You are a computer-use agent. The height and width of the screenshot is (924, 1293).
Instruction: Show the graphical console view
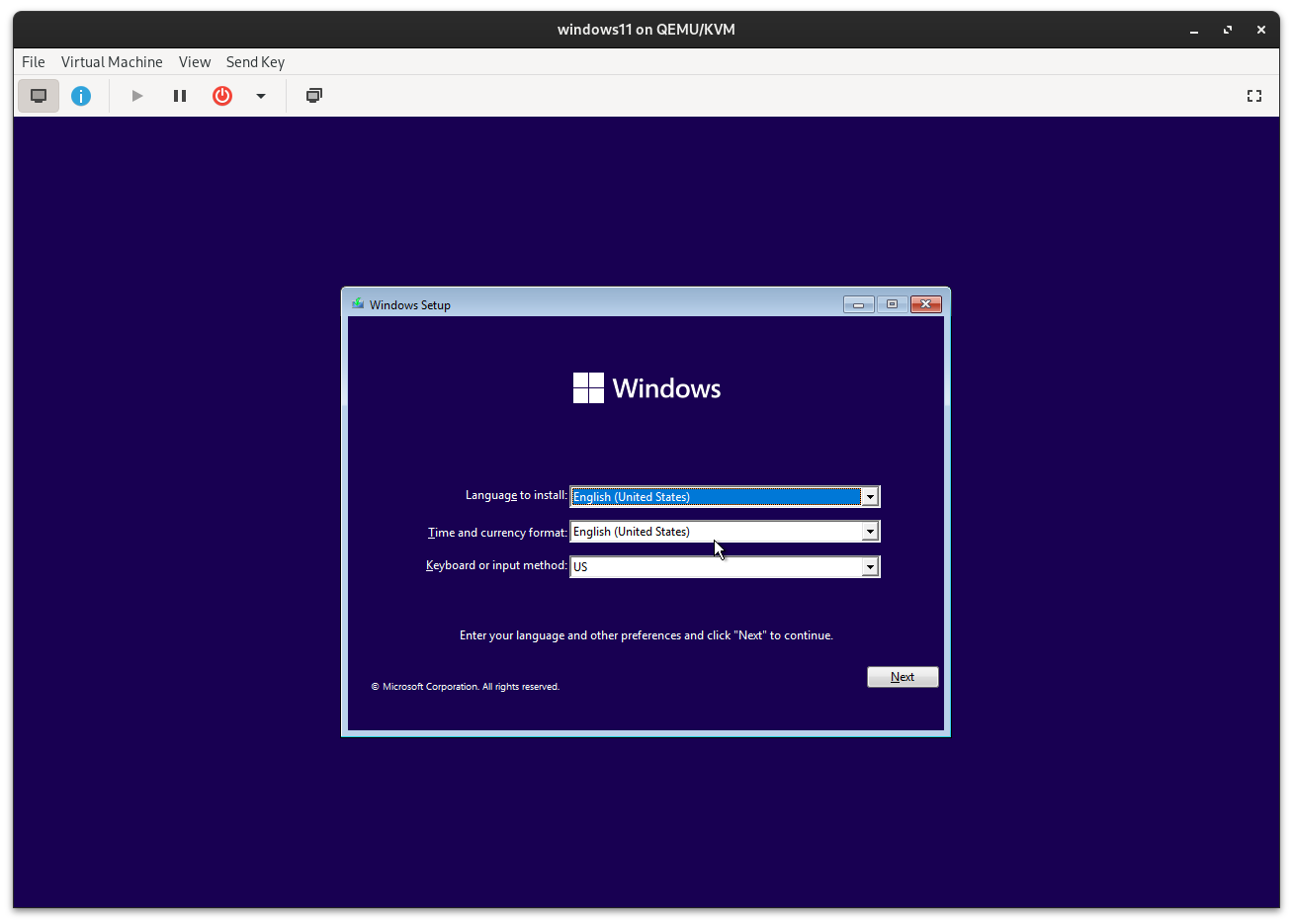(39, 96)
